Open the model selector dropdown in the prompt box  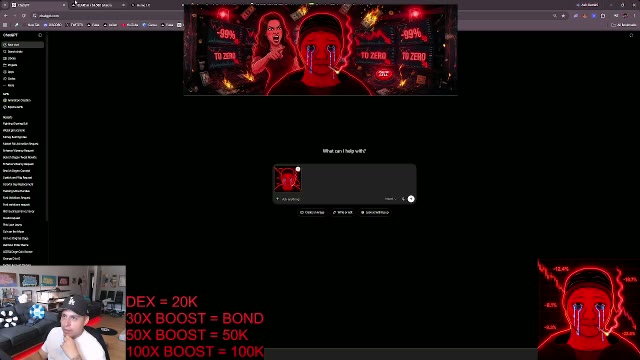391,199
